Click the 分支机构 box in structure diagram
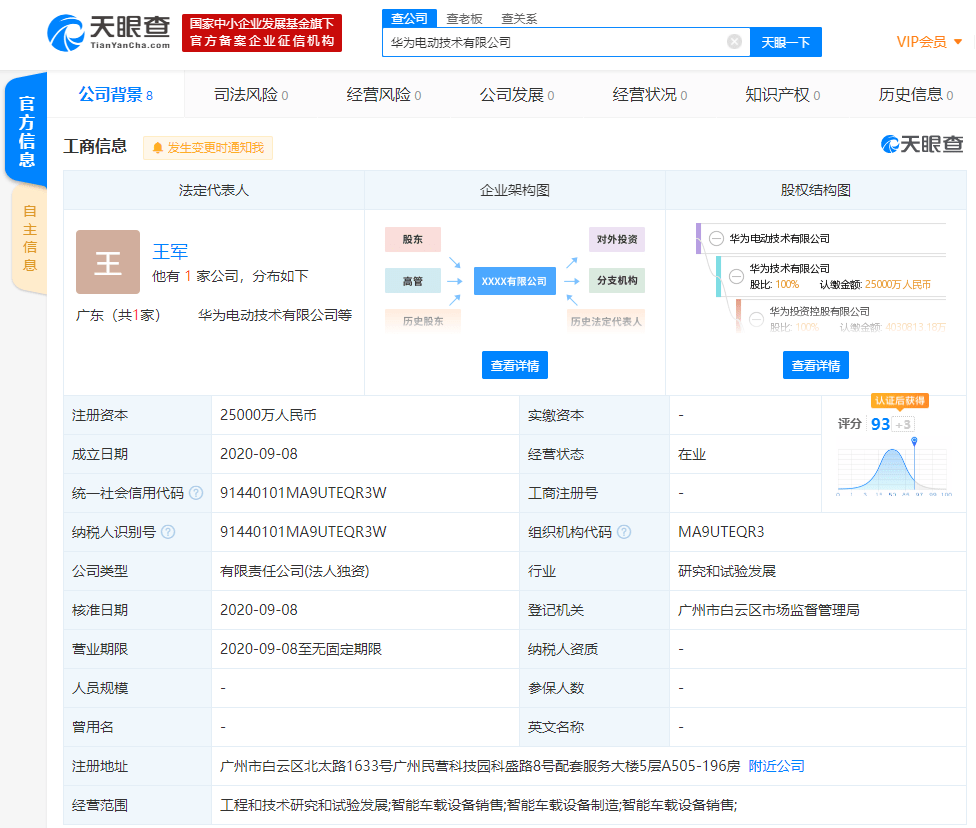 [x=617, y=280]
